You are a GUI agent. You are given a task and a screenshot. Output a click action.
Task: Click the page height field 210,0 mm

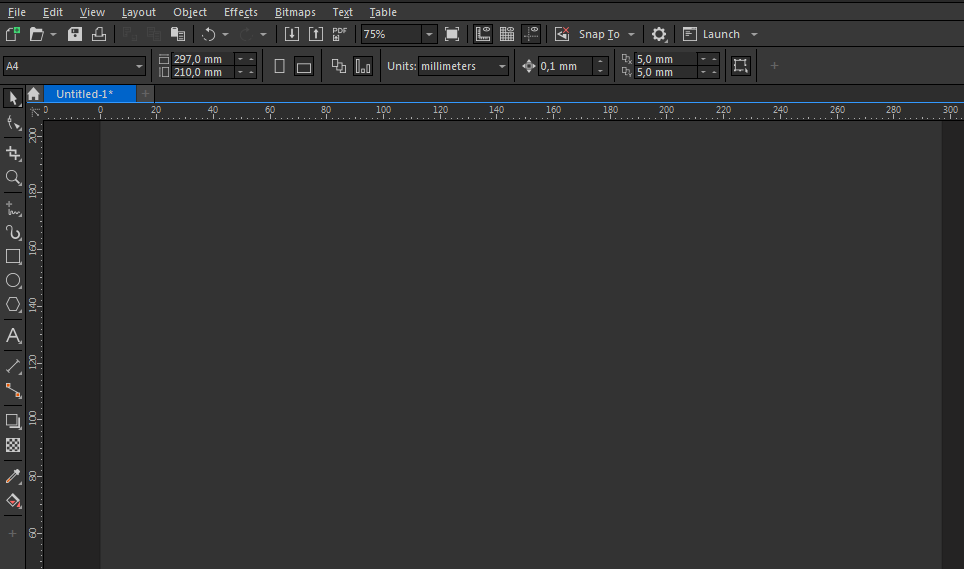[203, 72]
